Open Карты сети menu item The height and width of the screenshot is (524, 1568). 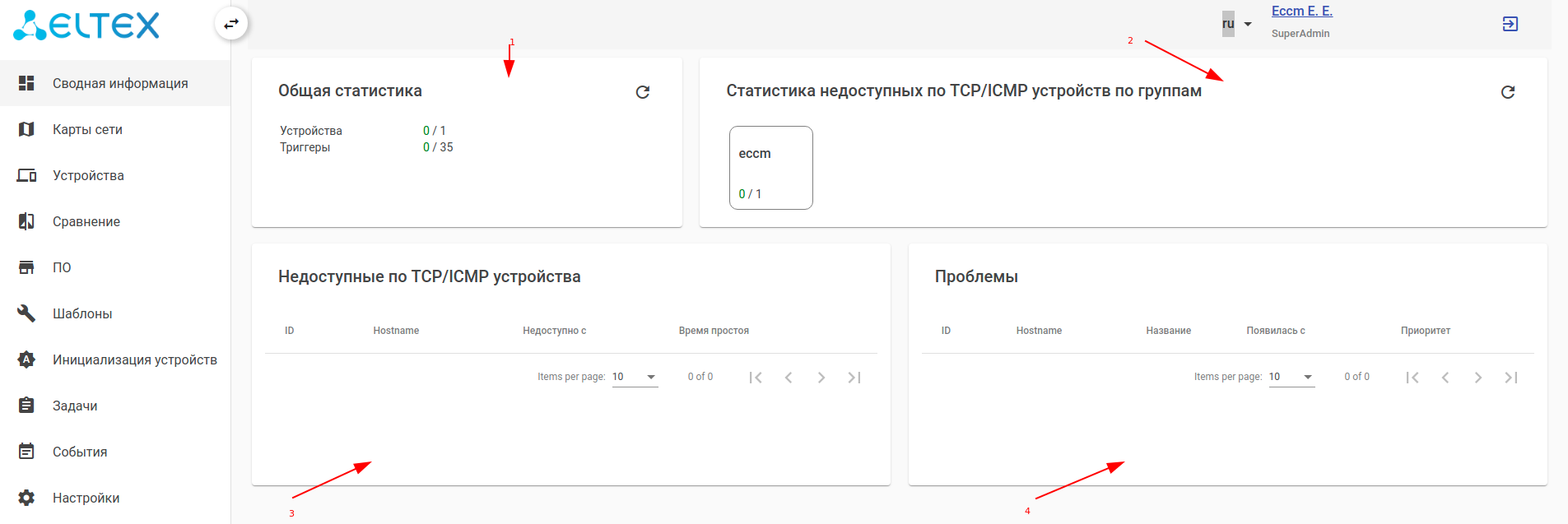(x=115, y=129)
